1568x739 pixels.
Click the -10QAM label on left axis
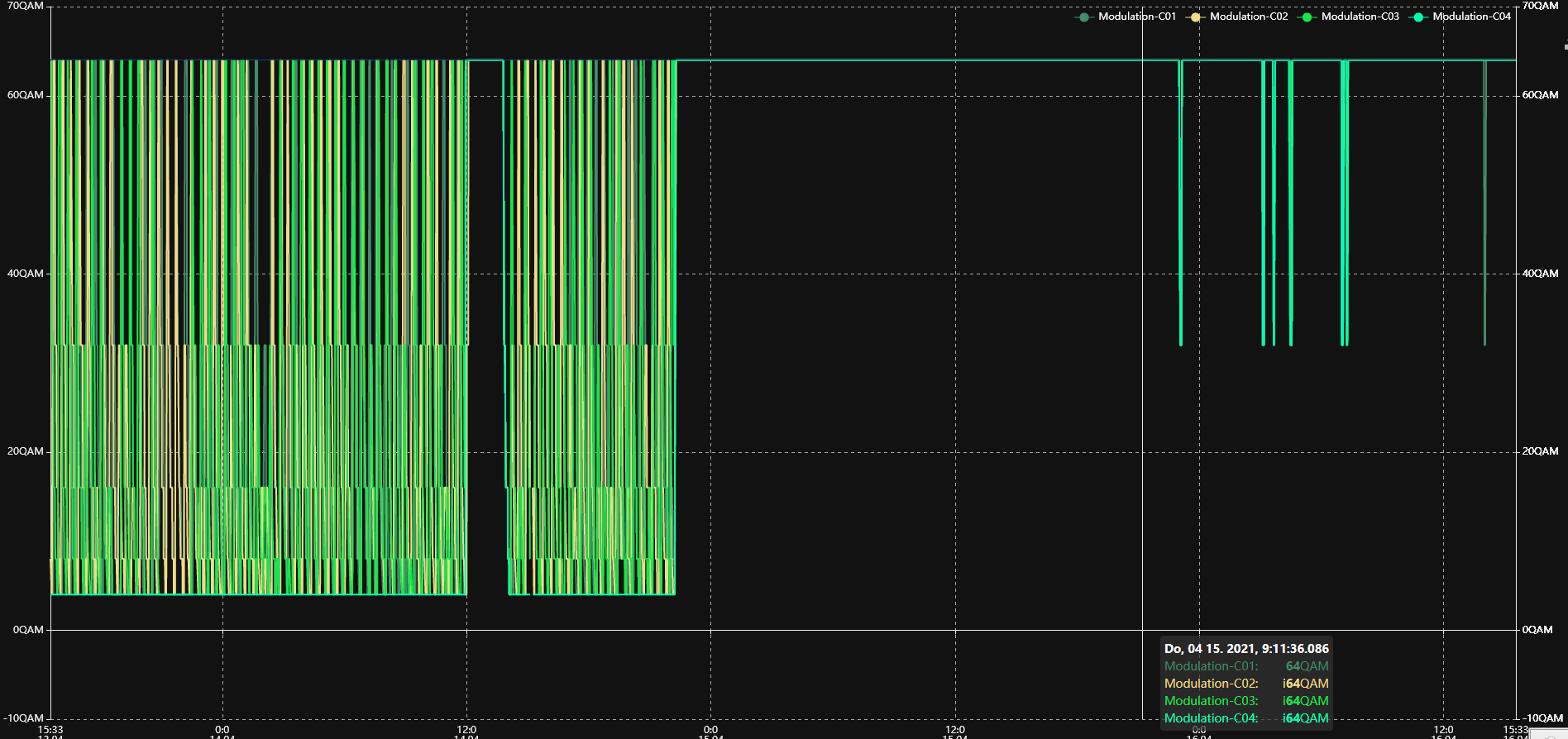23,718
